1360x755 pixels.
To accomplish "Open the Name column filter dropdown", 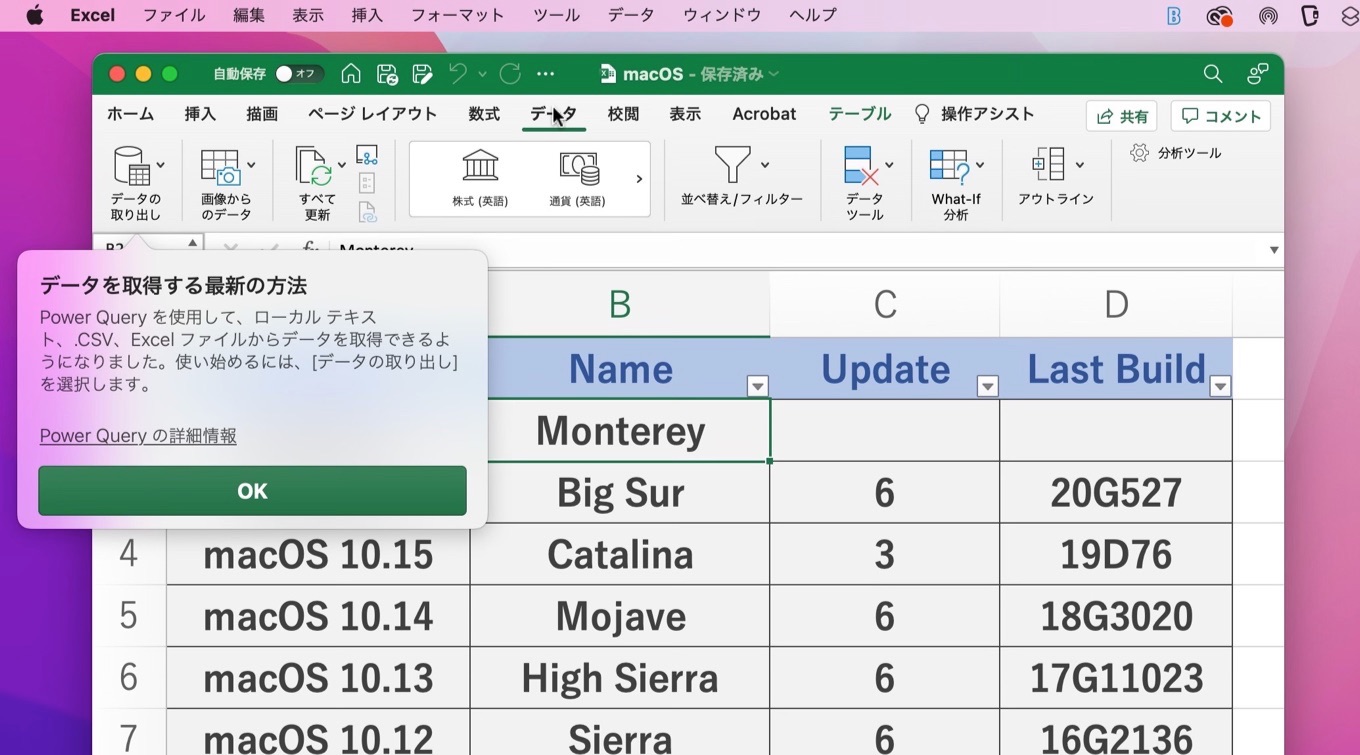I will click(x=757, y=385).
